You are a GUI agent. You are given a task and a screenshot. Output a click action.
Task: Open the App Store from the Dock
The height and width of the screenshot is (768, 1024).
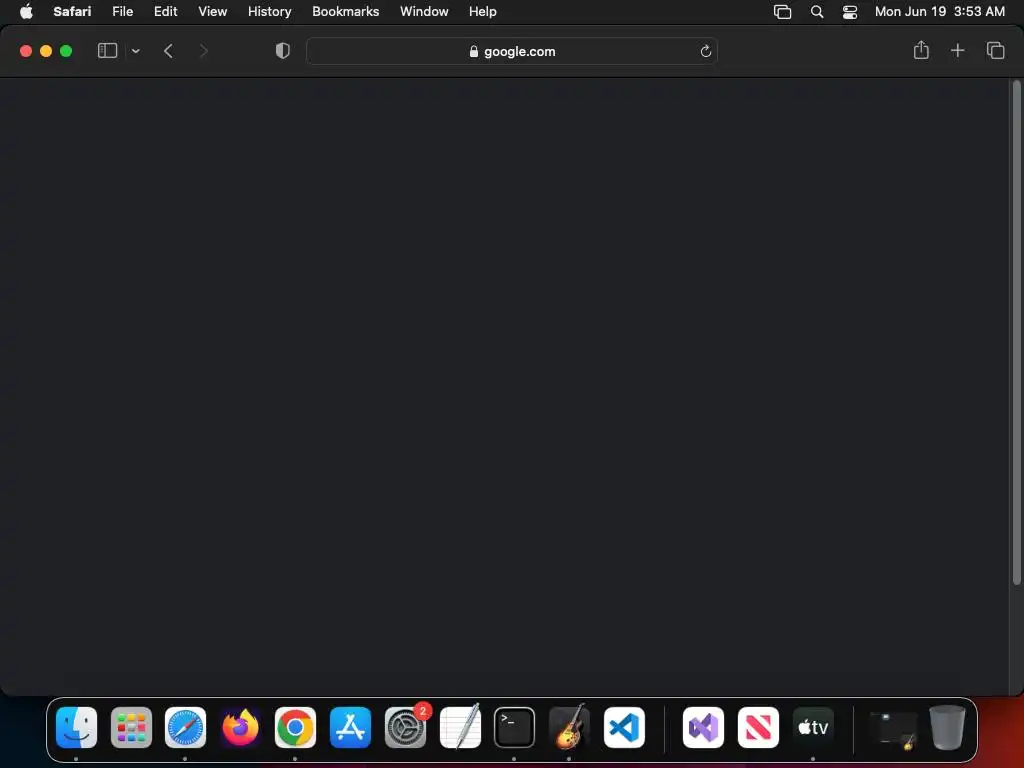click(x=350, y=727)
